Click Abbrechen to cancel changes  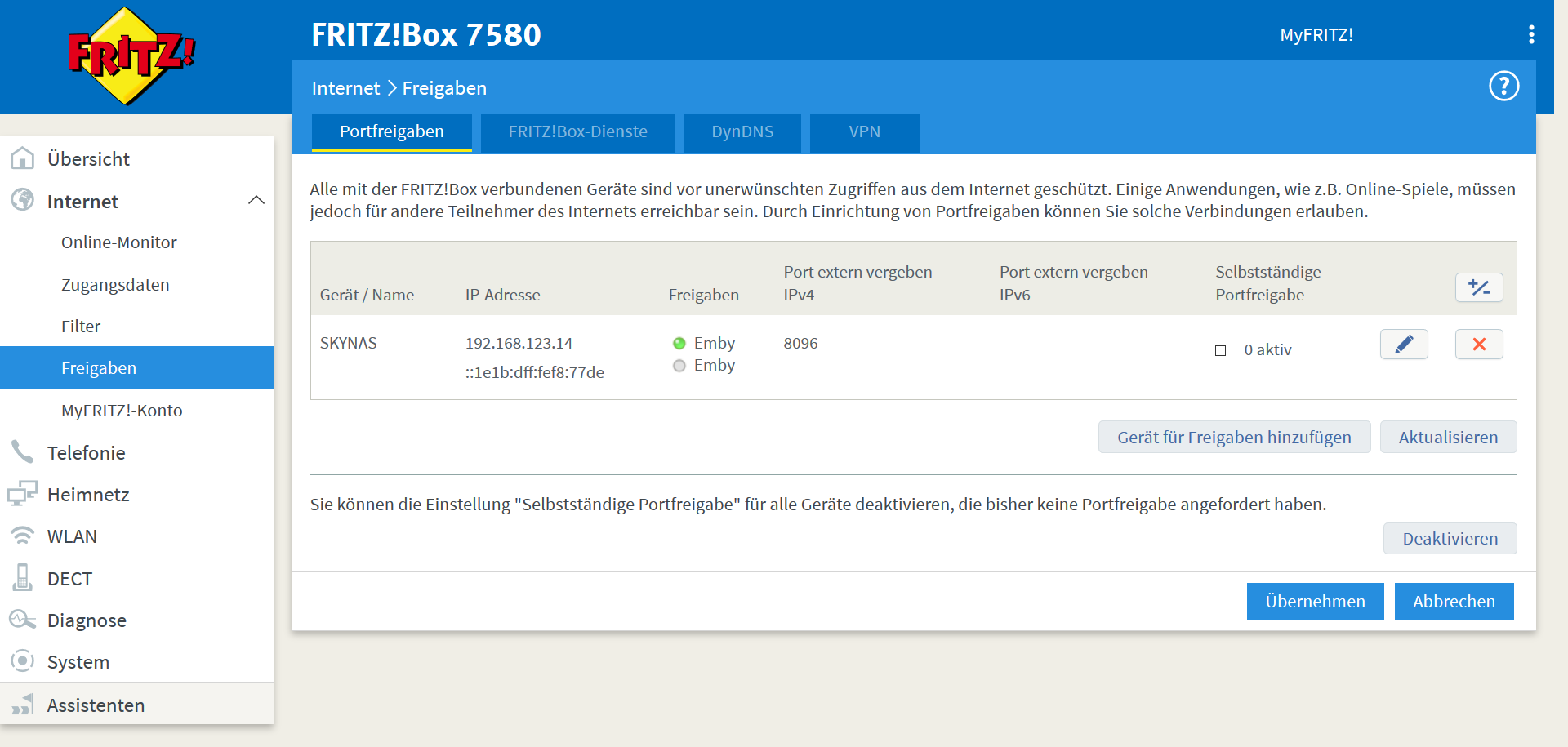[x=1454, y=601]
